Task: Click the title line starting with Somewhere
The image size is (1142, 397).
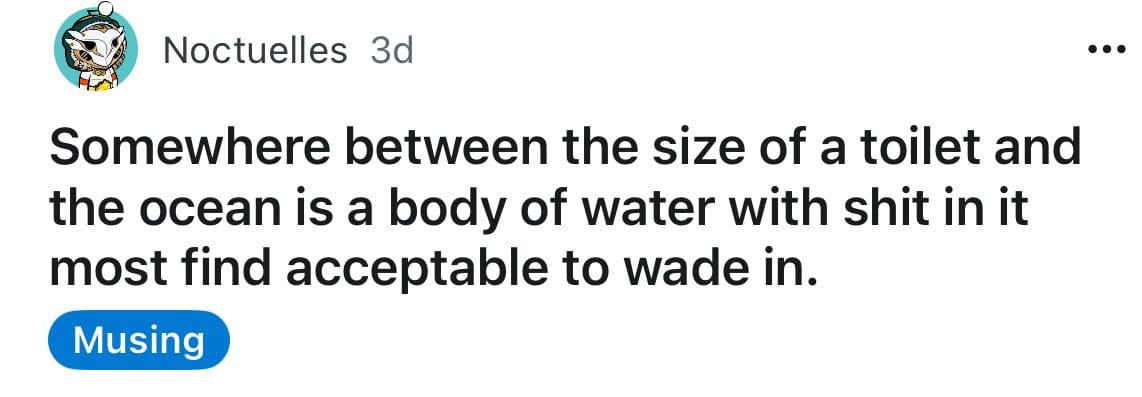Action: click(x=565, y=147)
